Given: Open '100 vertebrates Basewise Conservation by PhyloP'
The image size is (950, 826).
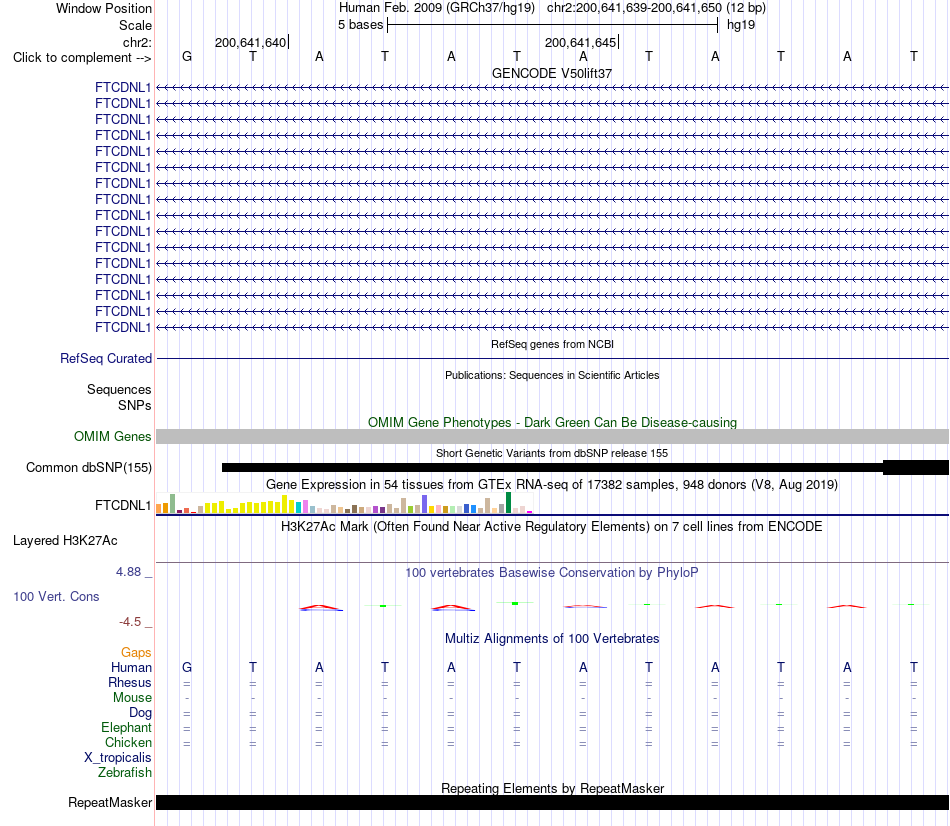Looking at the screenshot, I should coord(552,573).
